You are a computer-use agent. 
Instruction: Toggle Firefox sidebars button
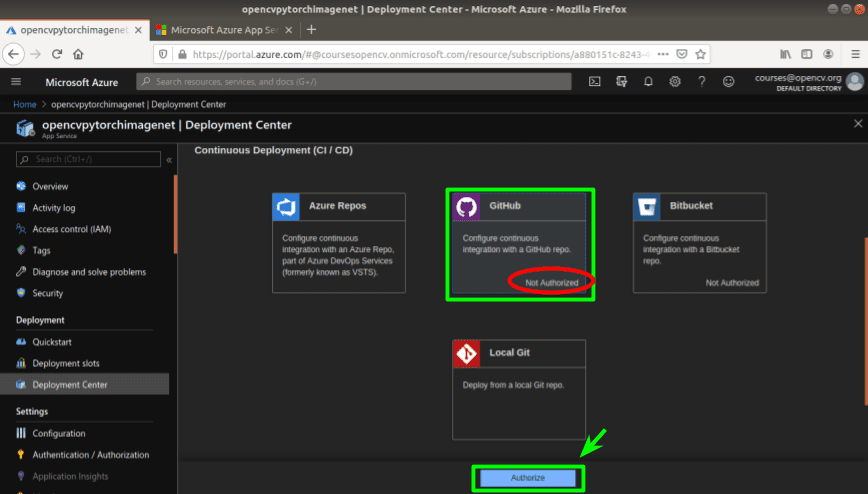pos(807,54)
